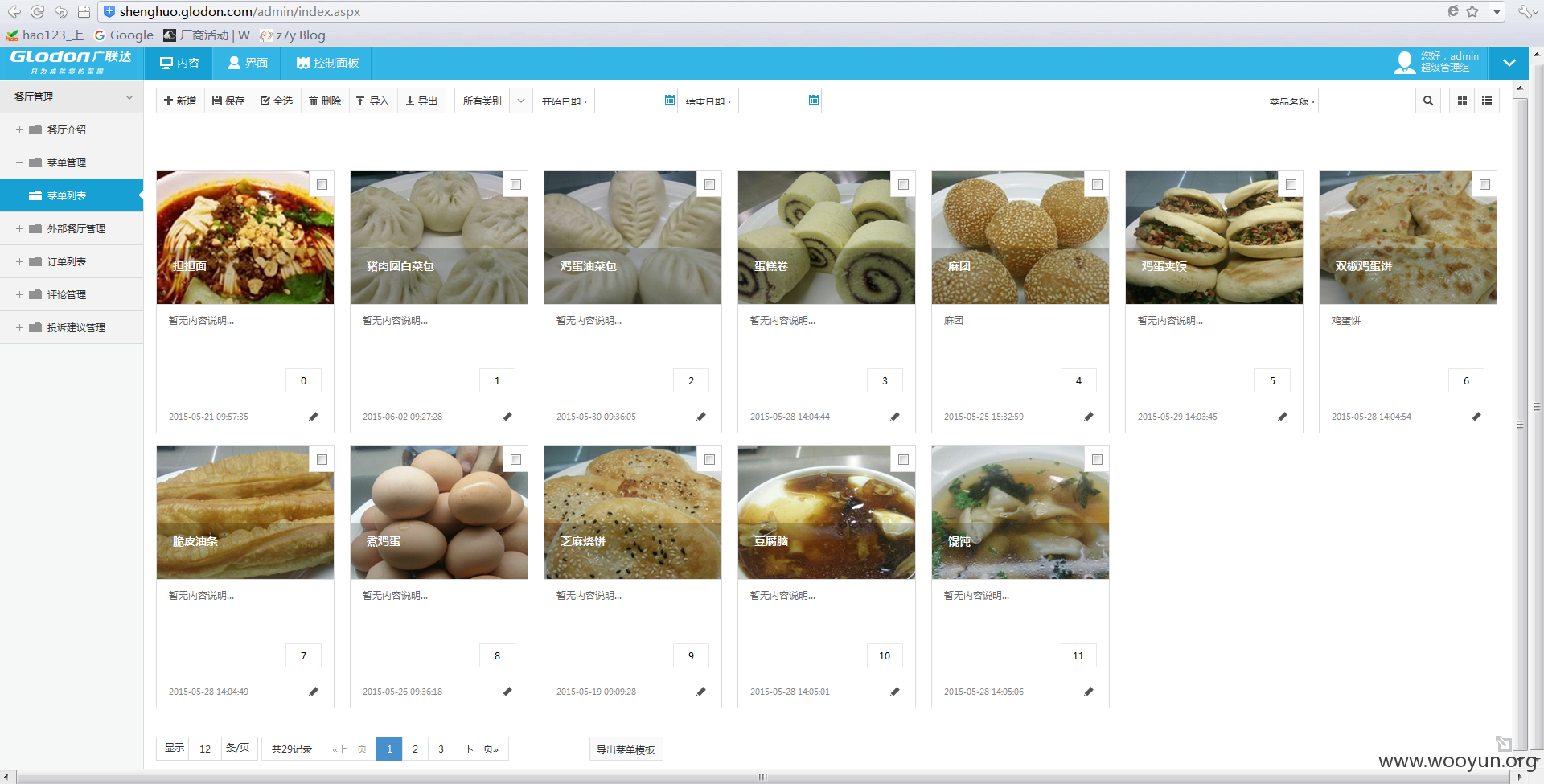This screenshot has width=1544, height=784.
Task: Open the z7y Blog bookmark
Action: [x=293, y=35]
